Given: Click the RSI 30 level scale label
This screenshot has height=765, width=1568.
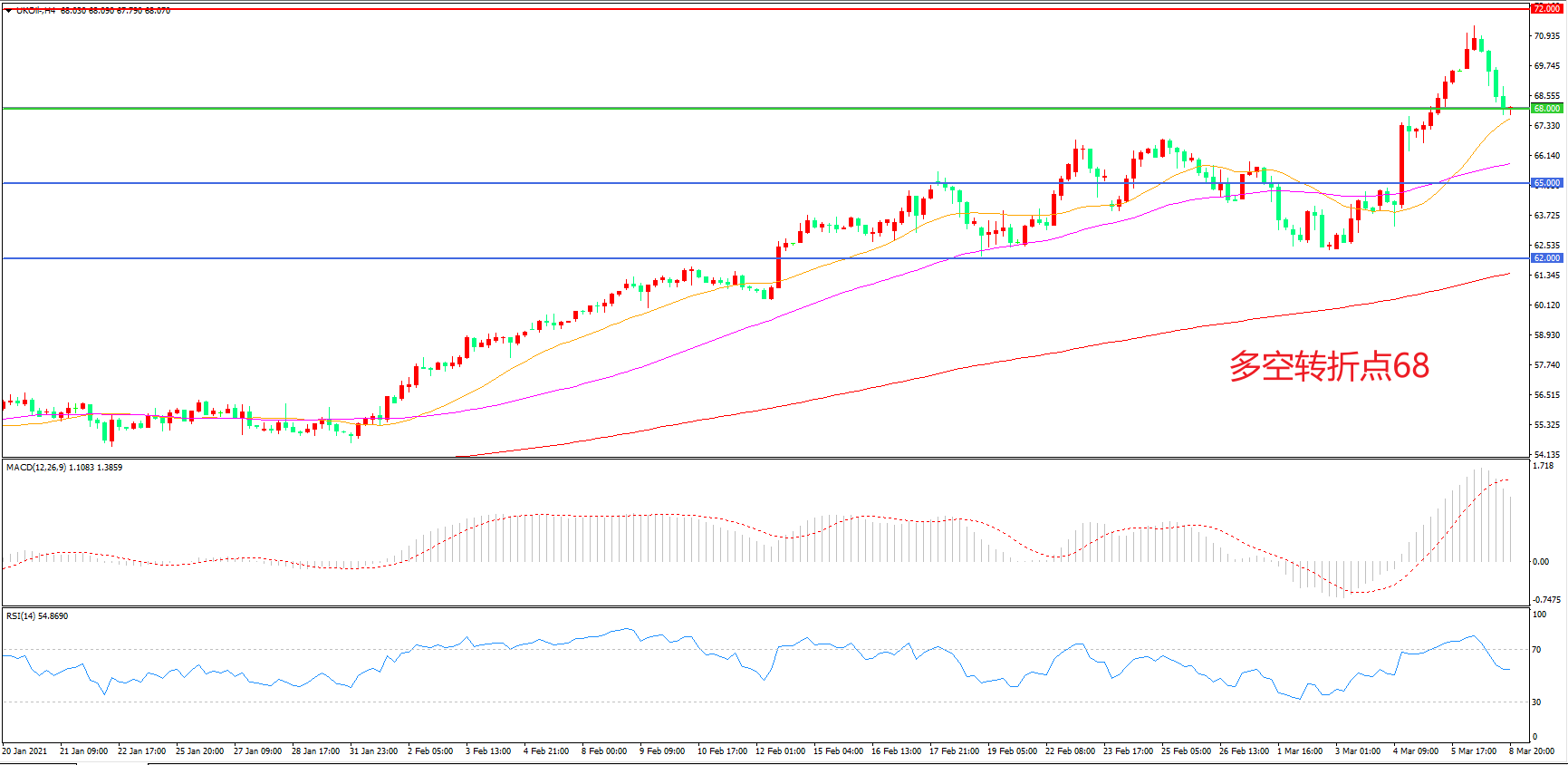Looking at the screenshot, I should [1536, 702].
